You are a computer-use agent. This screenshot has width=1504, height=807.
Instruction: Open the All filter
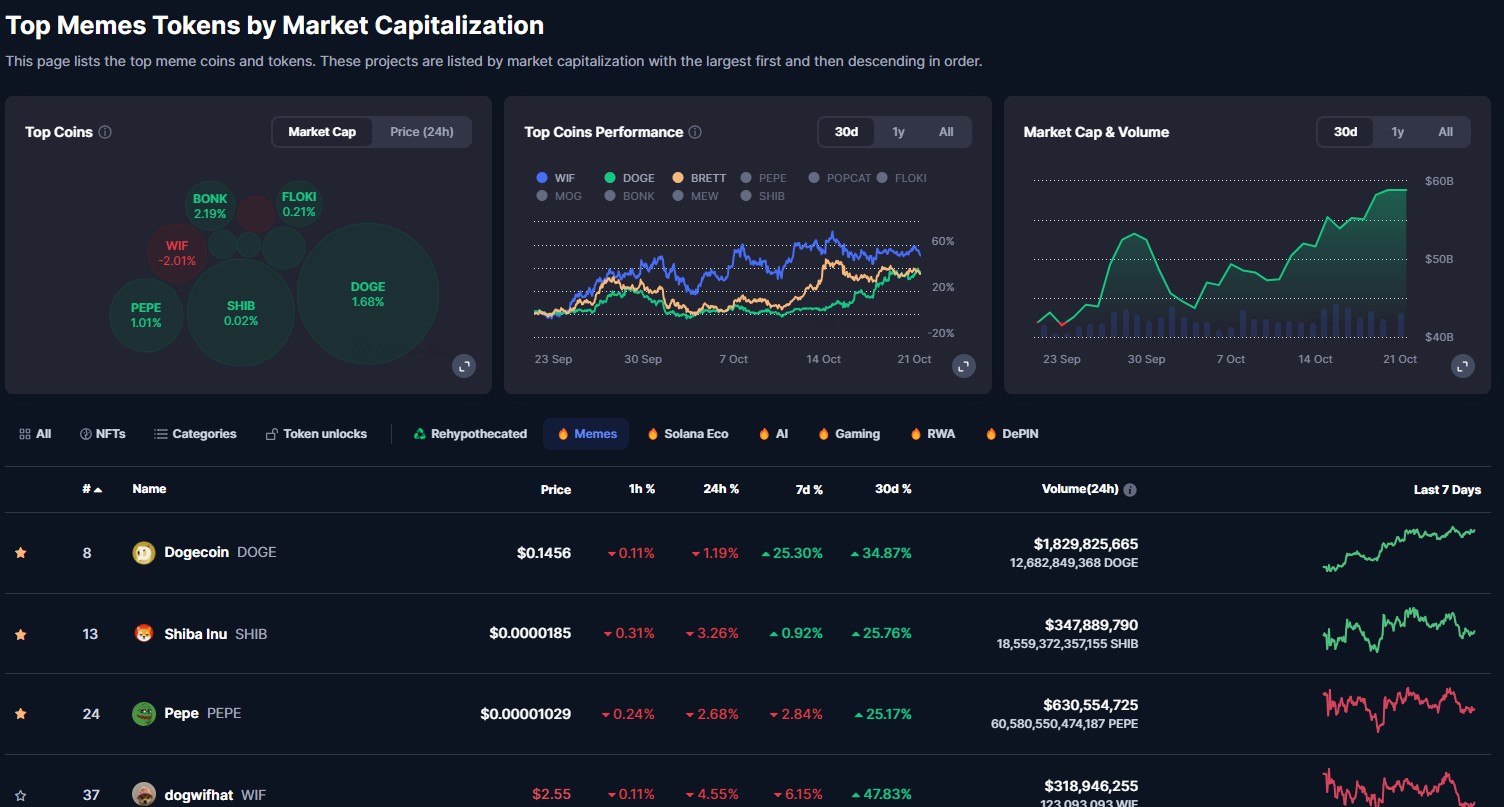click(x=35, y=434)
